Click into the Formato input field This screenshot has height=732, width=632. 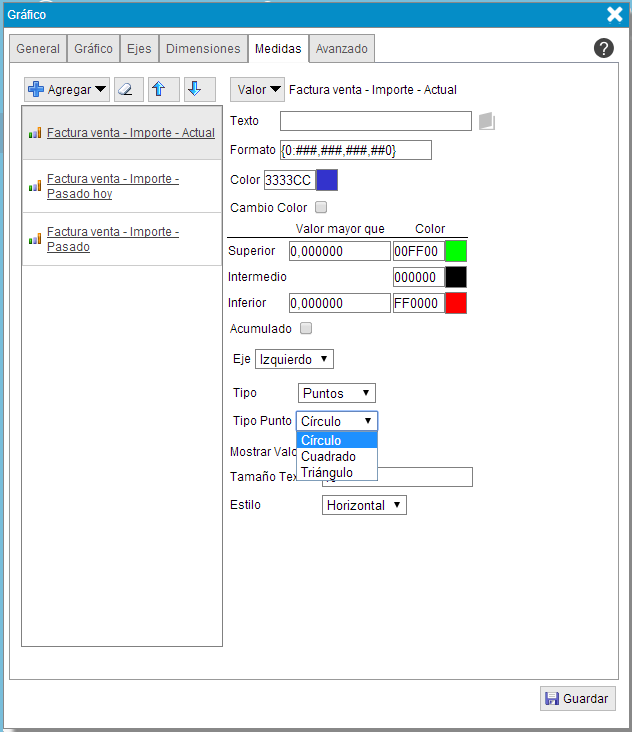355,150
